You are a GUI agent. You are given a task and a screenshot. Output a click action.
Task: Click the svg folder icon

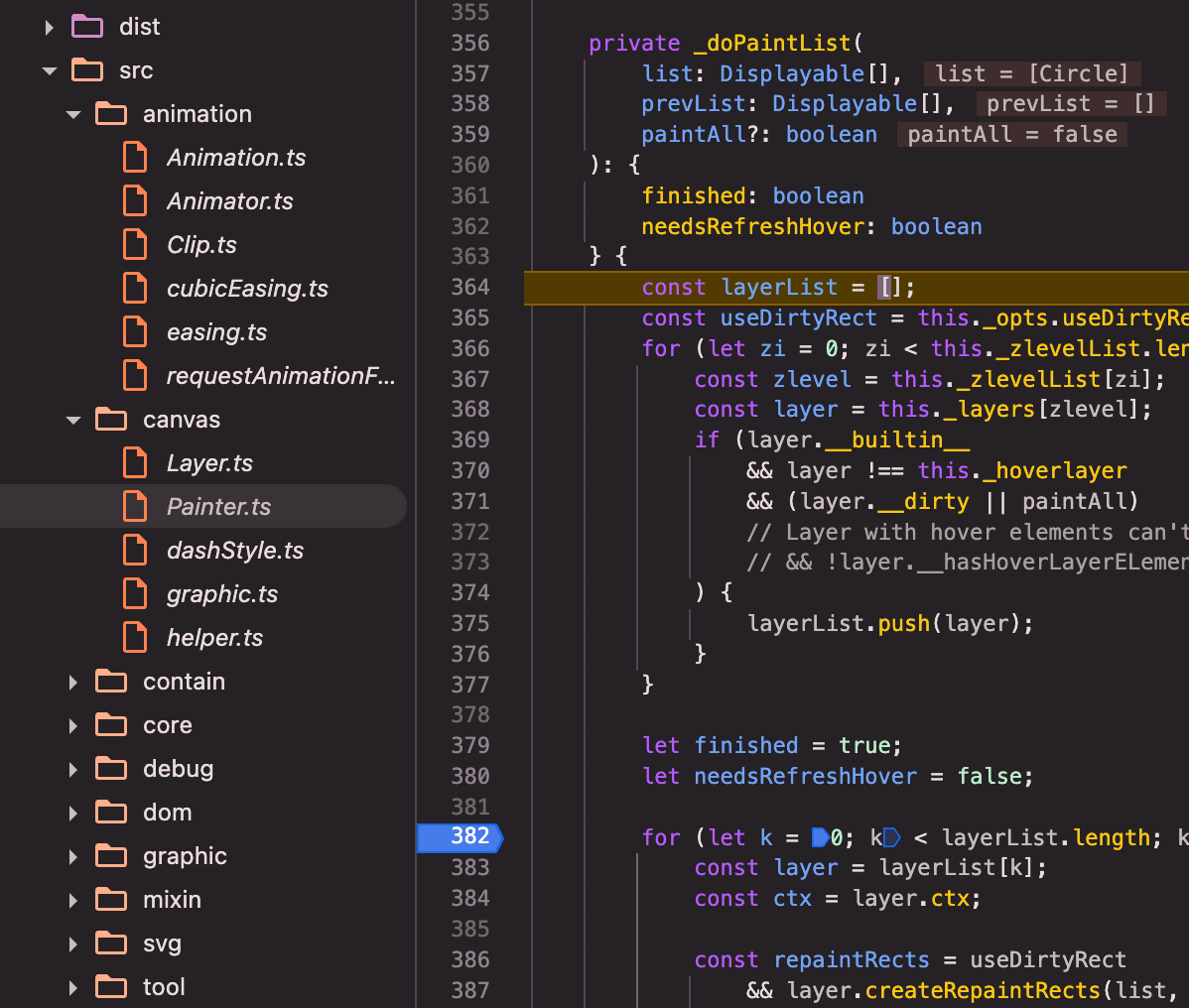(111, 944)
